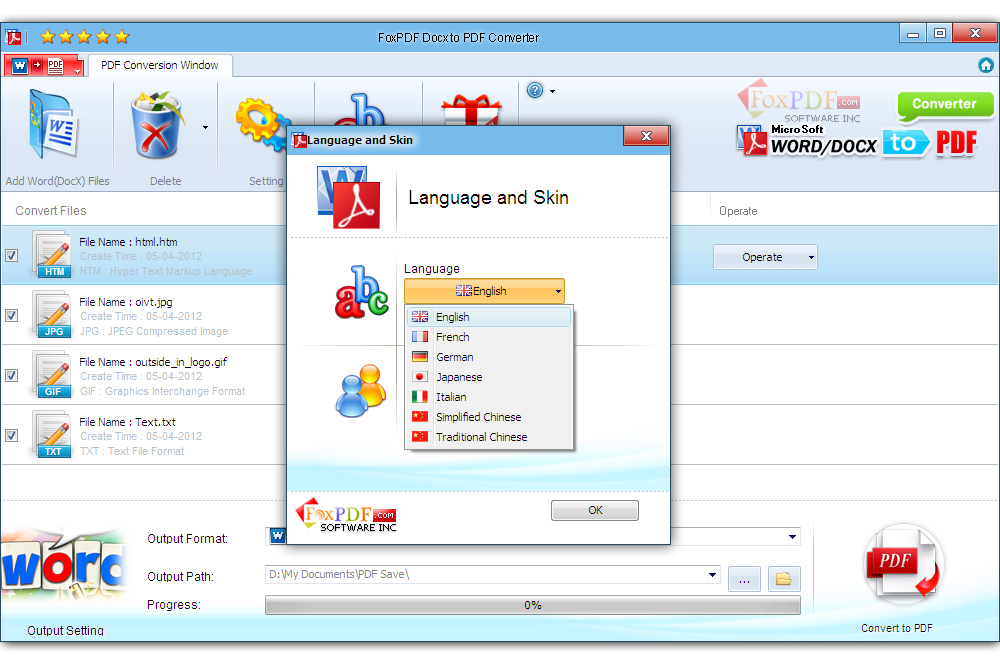Click OK in Language and Skin dialog

[x=595, y=510]
